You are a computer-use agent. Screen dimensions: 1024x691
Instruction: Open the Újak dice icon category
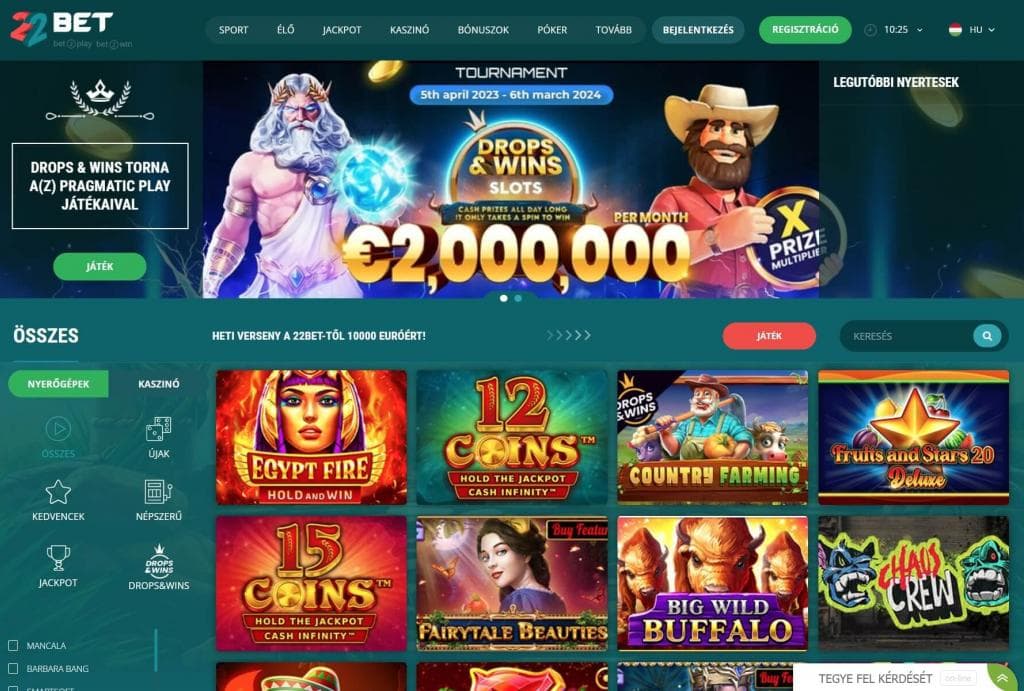point(159,429)
